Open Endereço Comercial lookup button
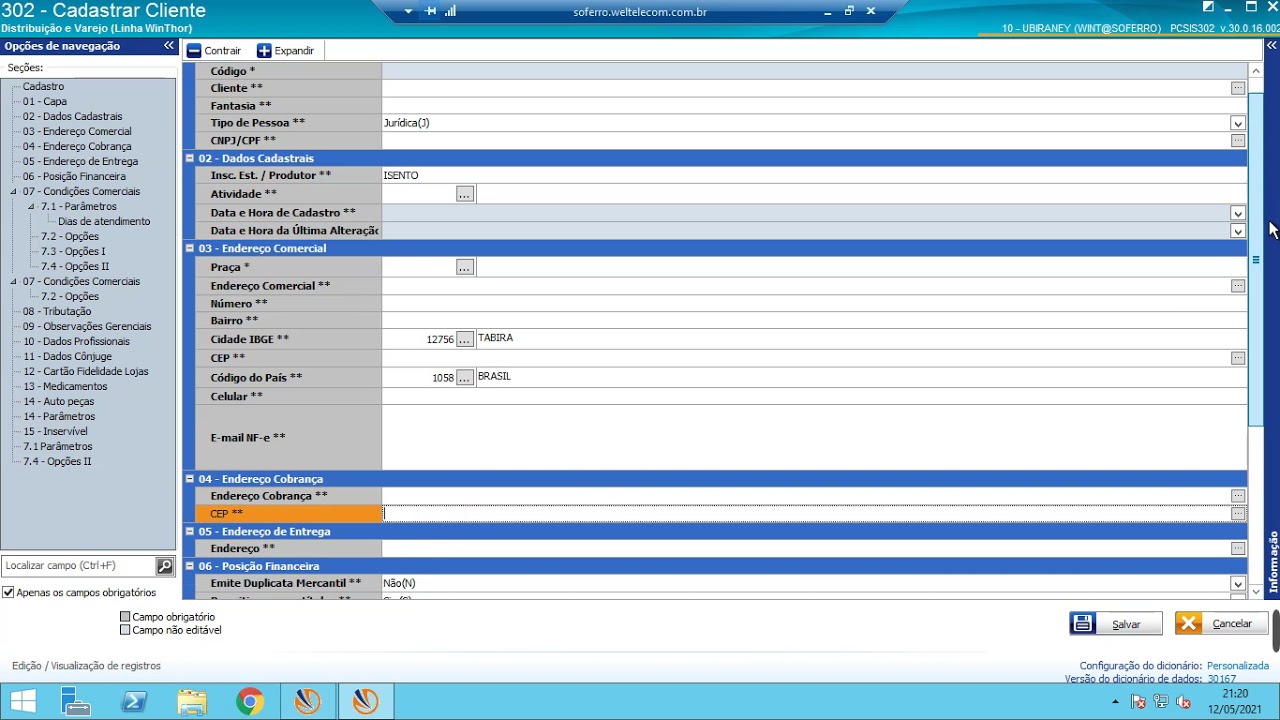 pyautogui.click(x=1238, y=286)
